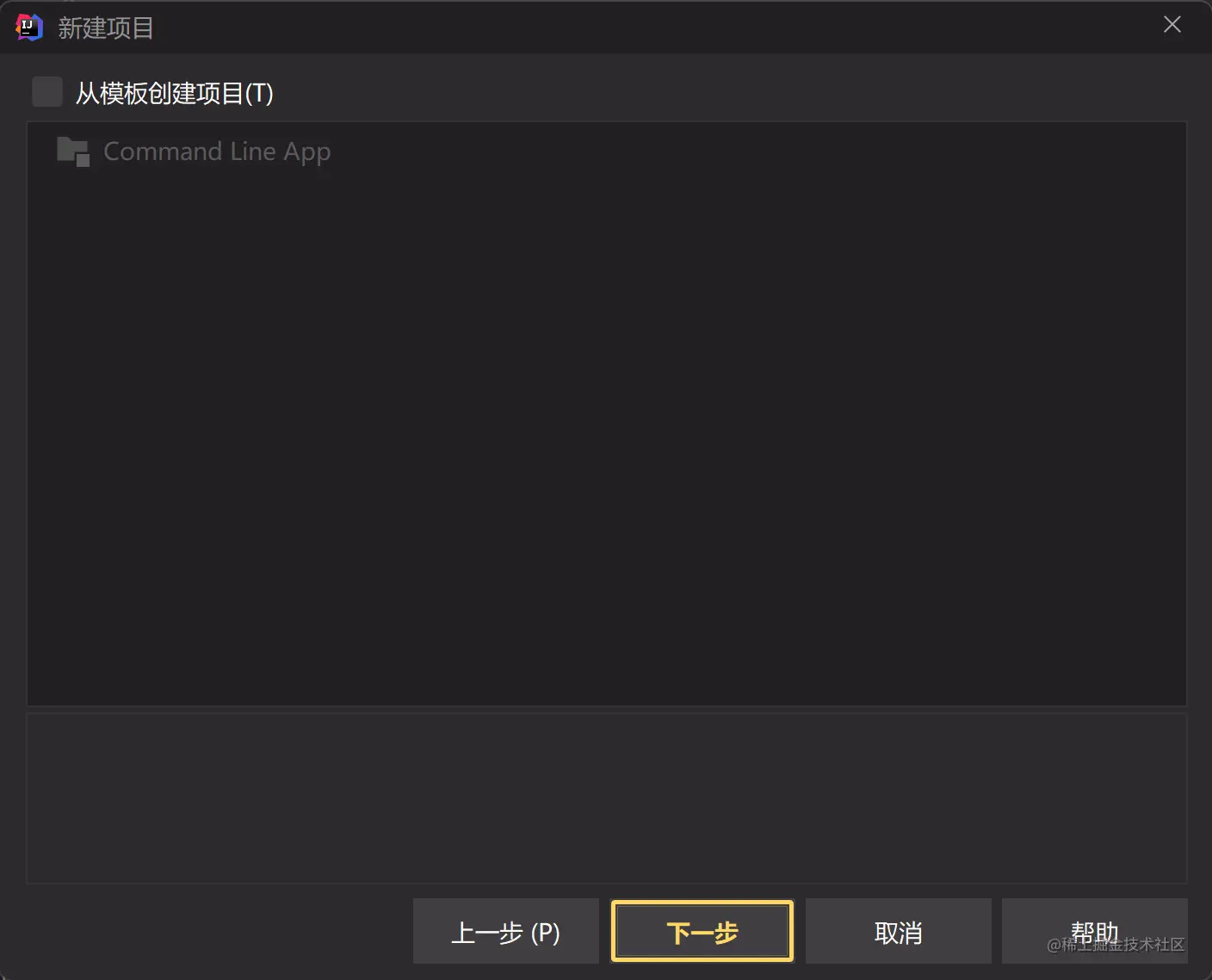Enable the 从模板创建项目 checkbox
The width and height of the screenshot is (1212, 980).
pos(47,92)
